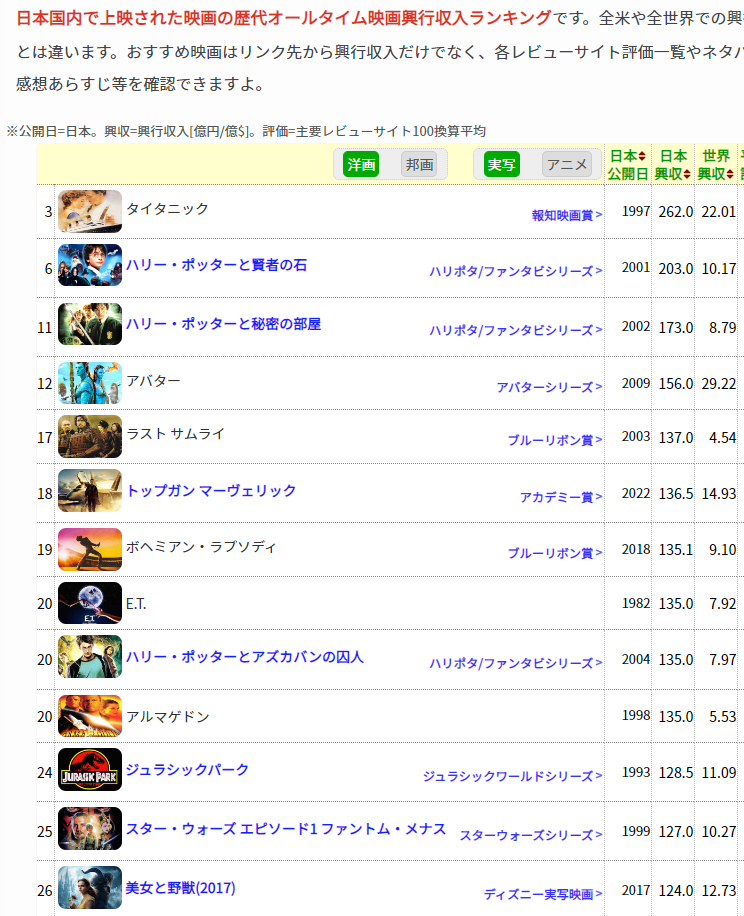Open ハリー・ポッターと秘密の部屋 title link
The image size is (744, 916).
(x=224, y=324)
